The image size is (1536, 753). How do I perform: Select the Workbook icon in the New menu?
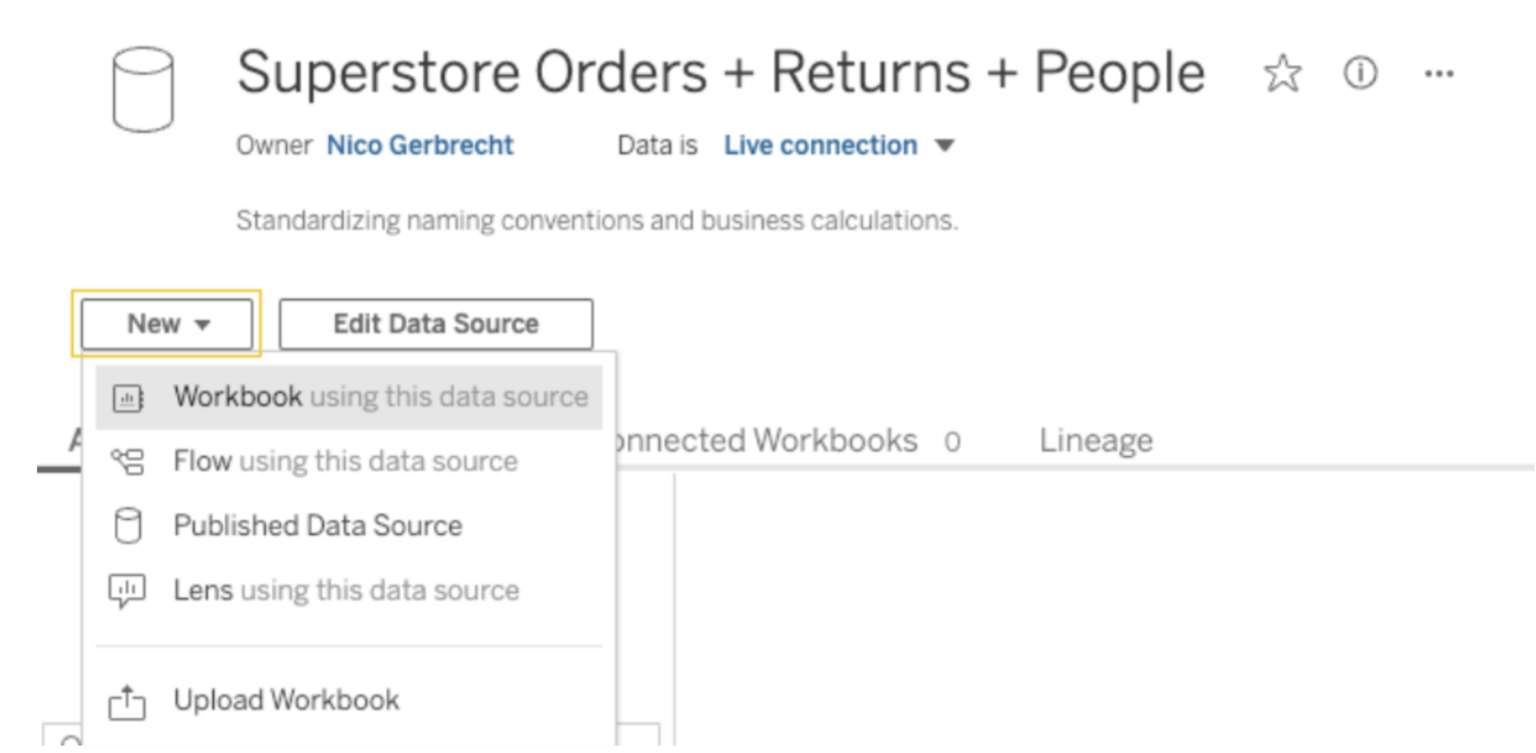(x=129, y=396)
